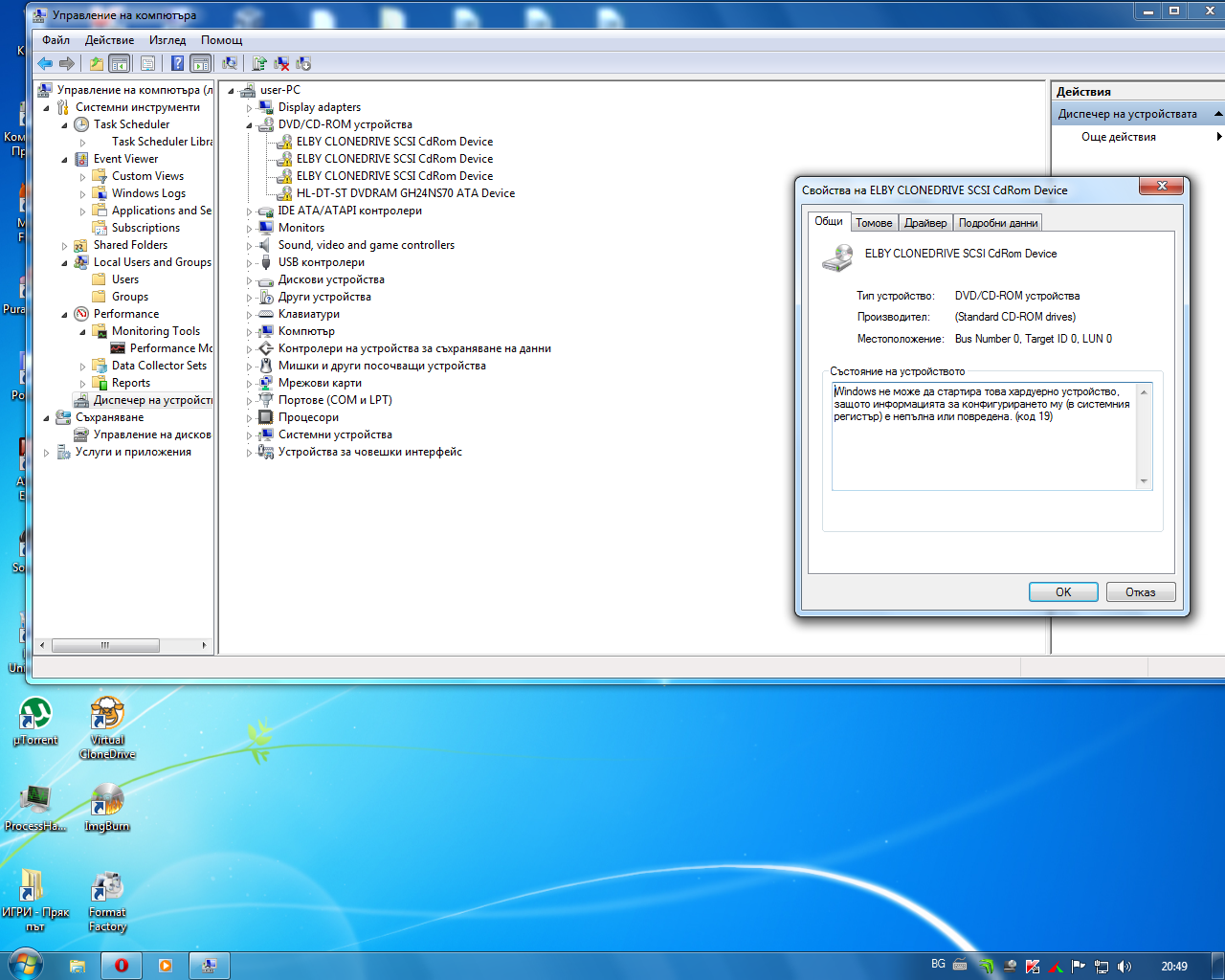1225x980 pixels.
Task: Click BG language indicator in taskbar
Action: coord(938,964)
